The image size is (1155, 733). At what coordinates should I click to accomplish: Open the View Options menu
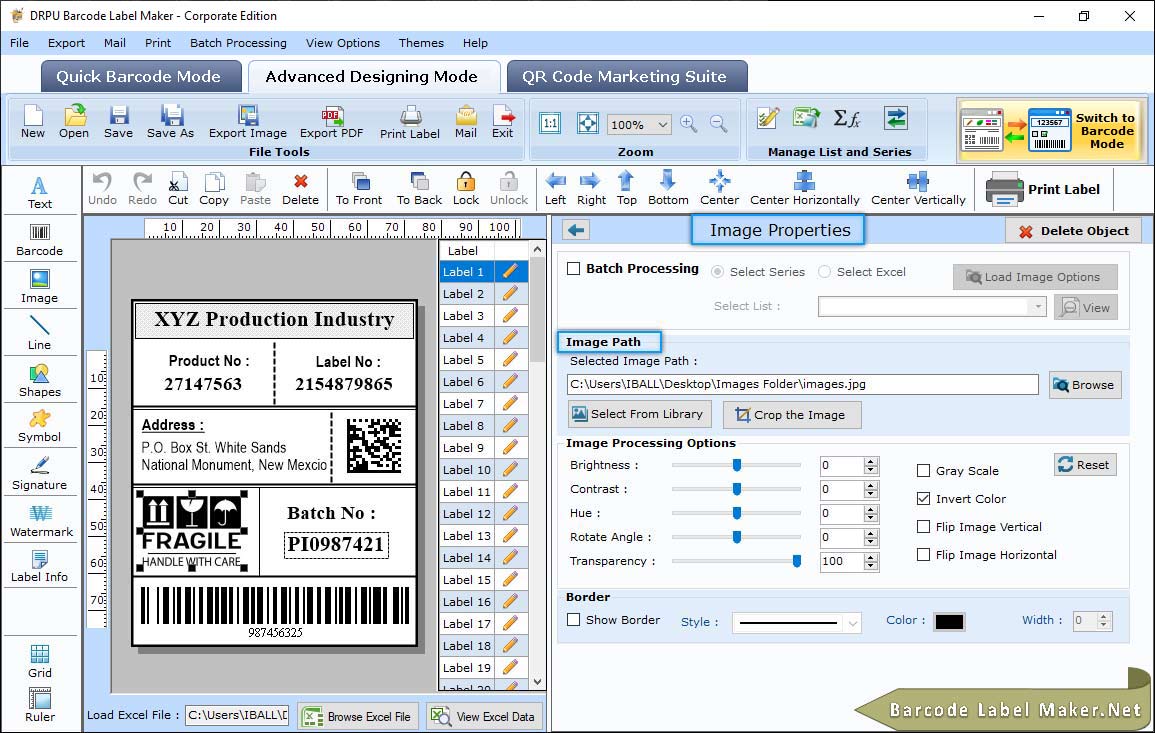[x=343, y=43]
